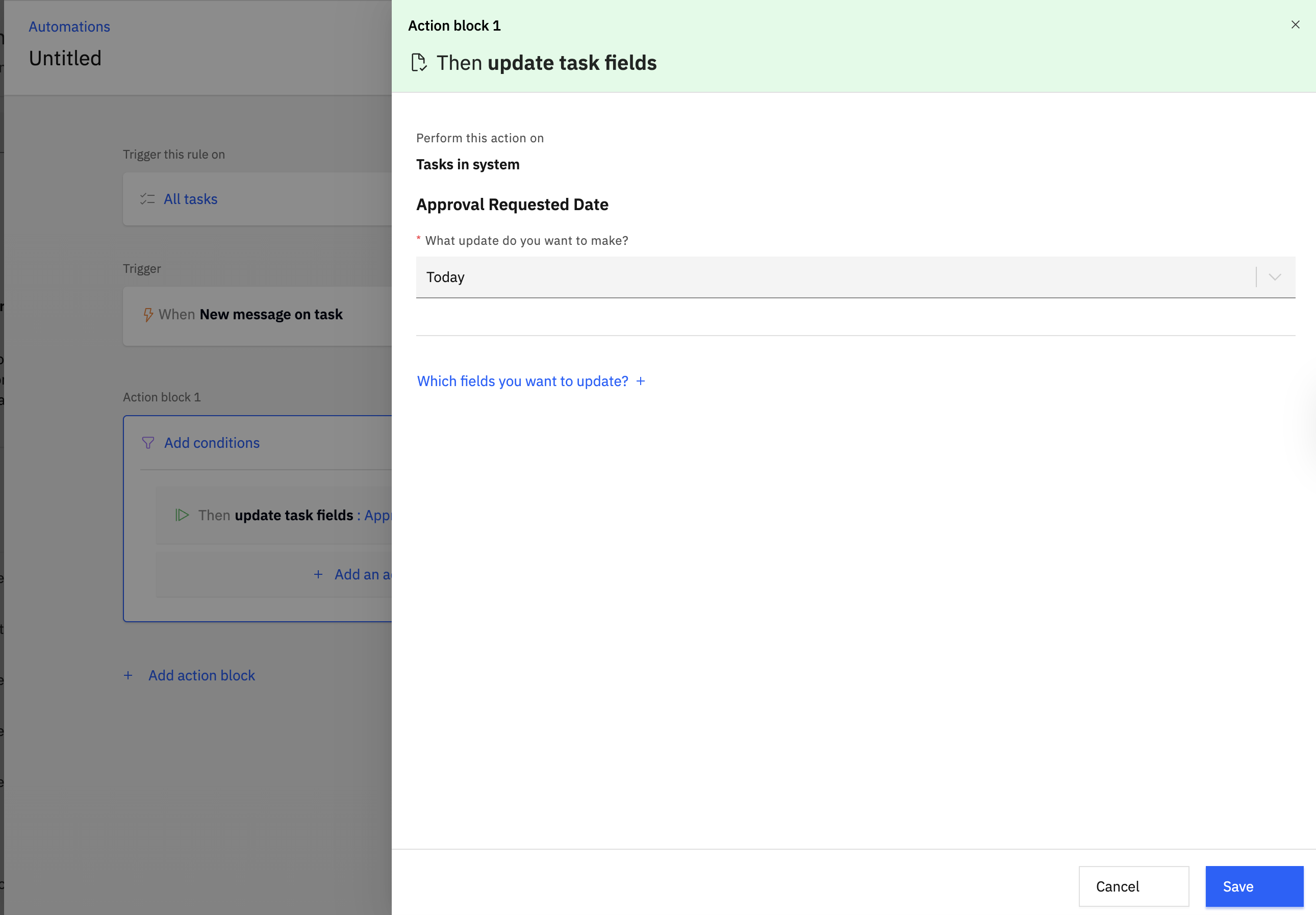Click 'Which fields you want to update?' link

(522, 381)
